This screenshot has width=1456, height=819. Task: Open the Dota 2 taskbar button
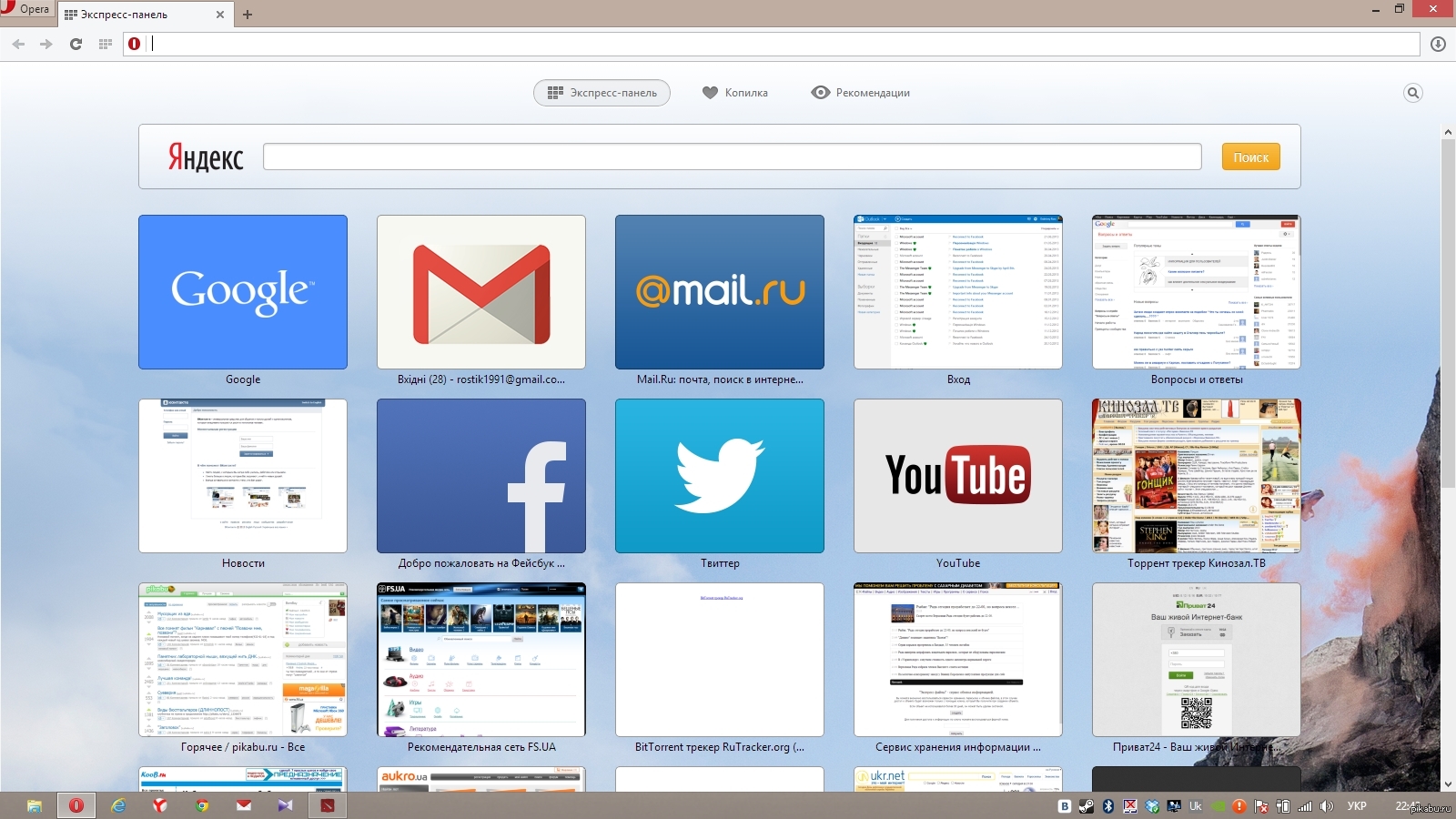pos(328,805)
